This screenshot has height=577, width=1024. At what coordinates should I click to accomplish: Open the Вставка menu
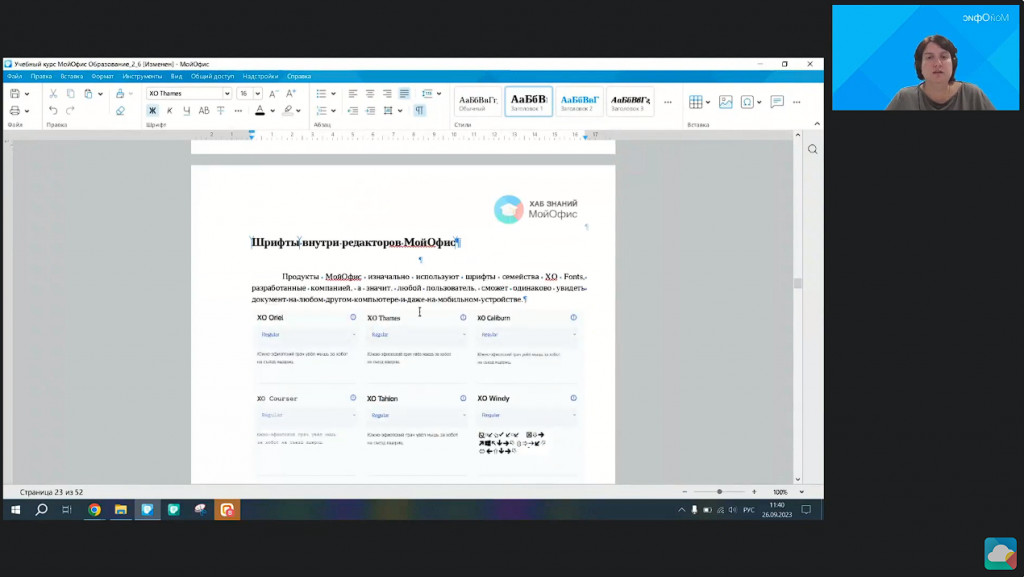click(72, 76)
